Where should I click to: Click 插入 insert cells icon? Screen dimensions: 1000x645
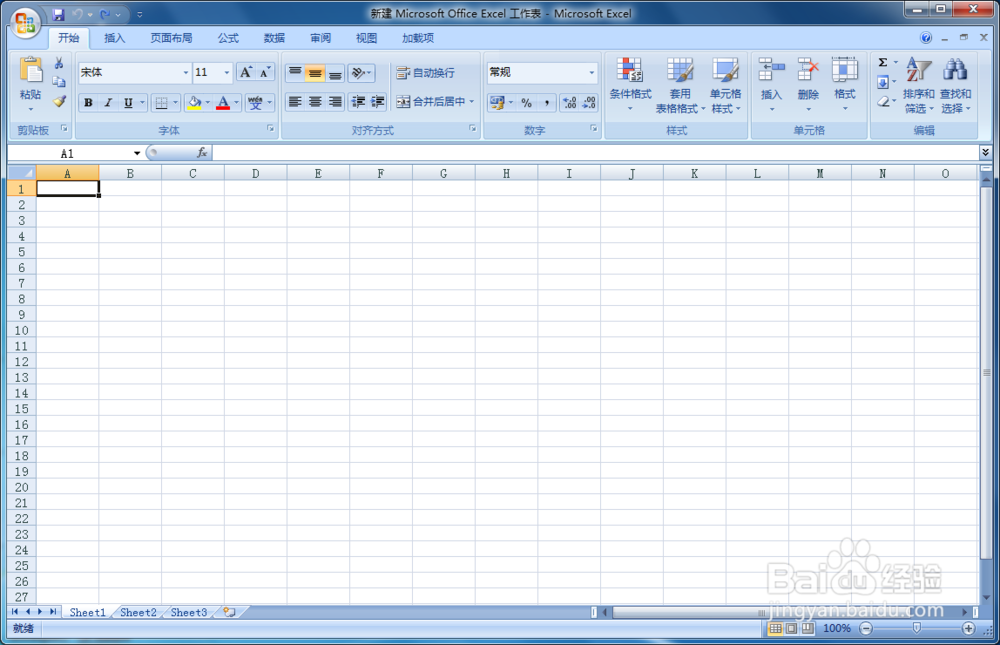tap(771, 70)
